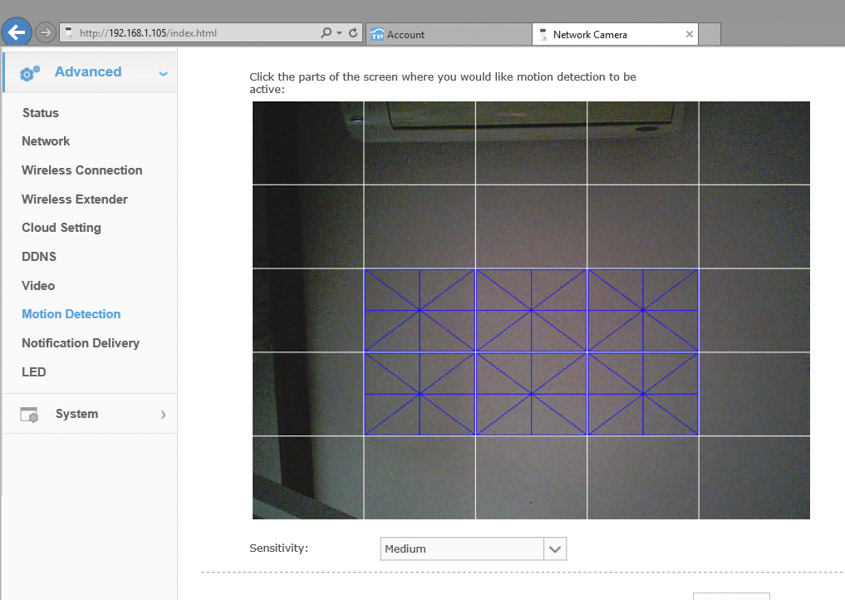845x600 pixels.
Task: Select Motion Detection in sidebar
Action: pyautogui.click(x=71, y=314)
